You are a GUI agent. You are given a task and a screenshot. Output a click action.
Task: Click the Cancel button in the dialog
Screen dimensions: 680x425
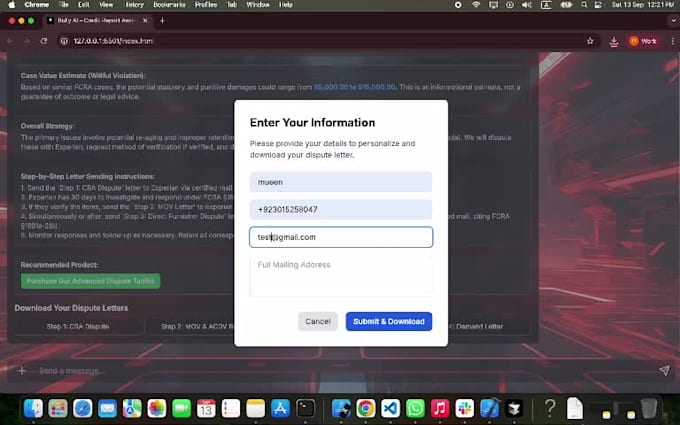coord(318,321)
